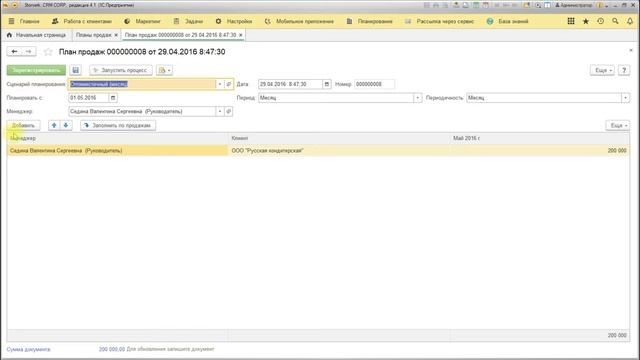Open the sections grid icon
The height and width of the screenshot is (360, 640).
571,21
